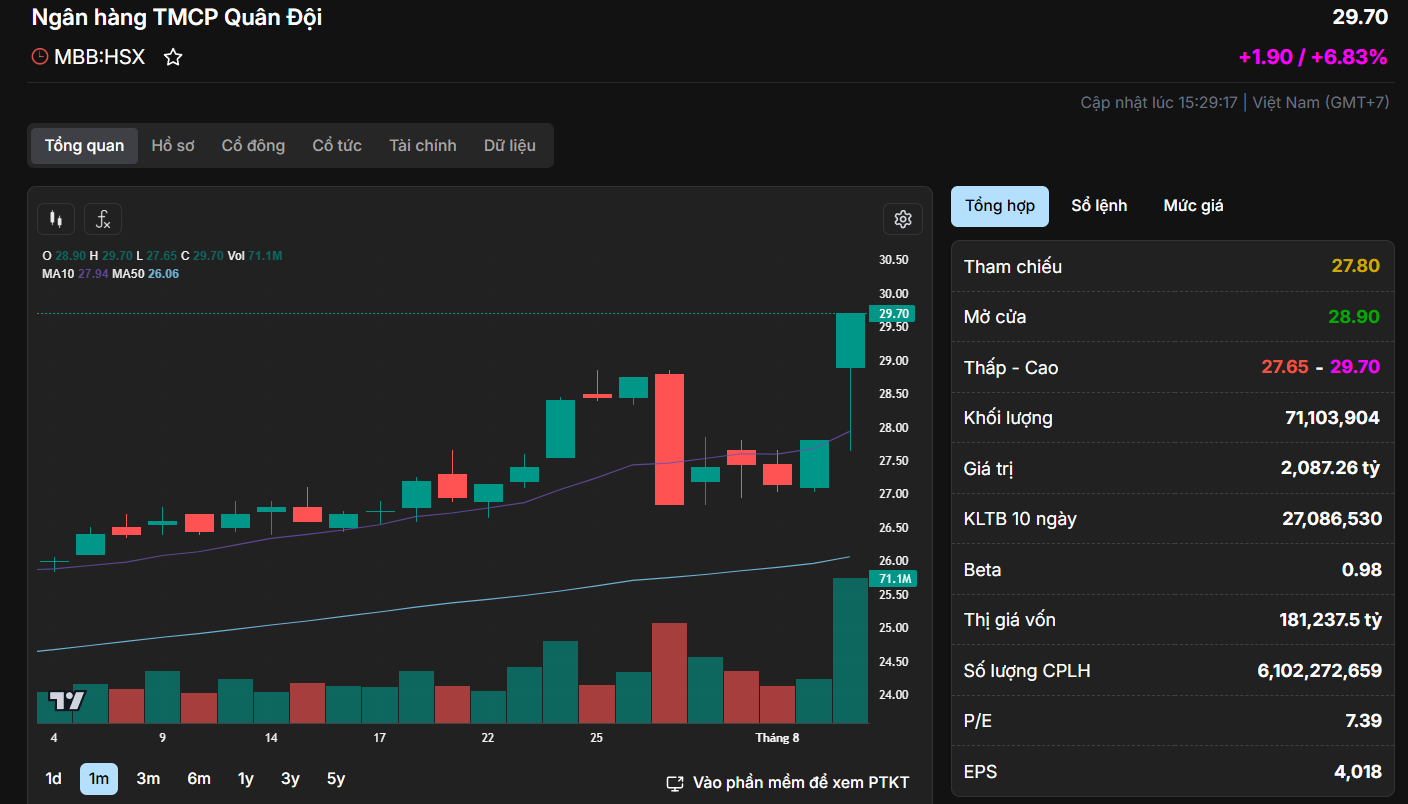Viewport: 1408px width, 804px height.
Task: Click the tall red volume bar
Action: (x=670, y=673)
